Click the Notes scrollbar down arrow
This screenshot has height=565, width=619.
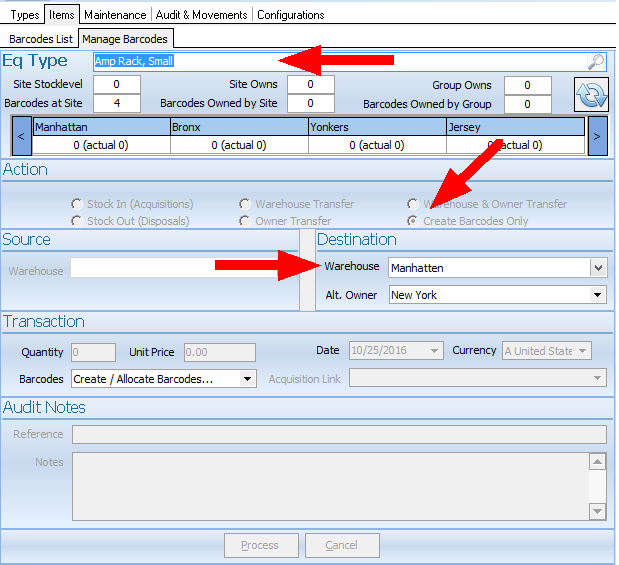pyautogui.click(x=598, y=512)
